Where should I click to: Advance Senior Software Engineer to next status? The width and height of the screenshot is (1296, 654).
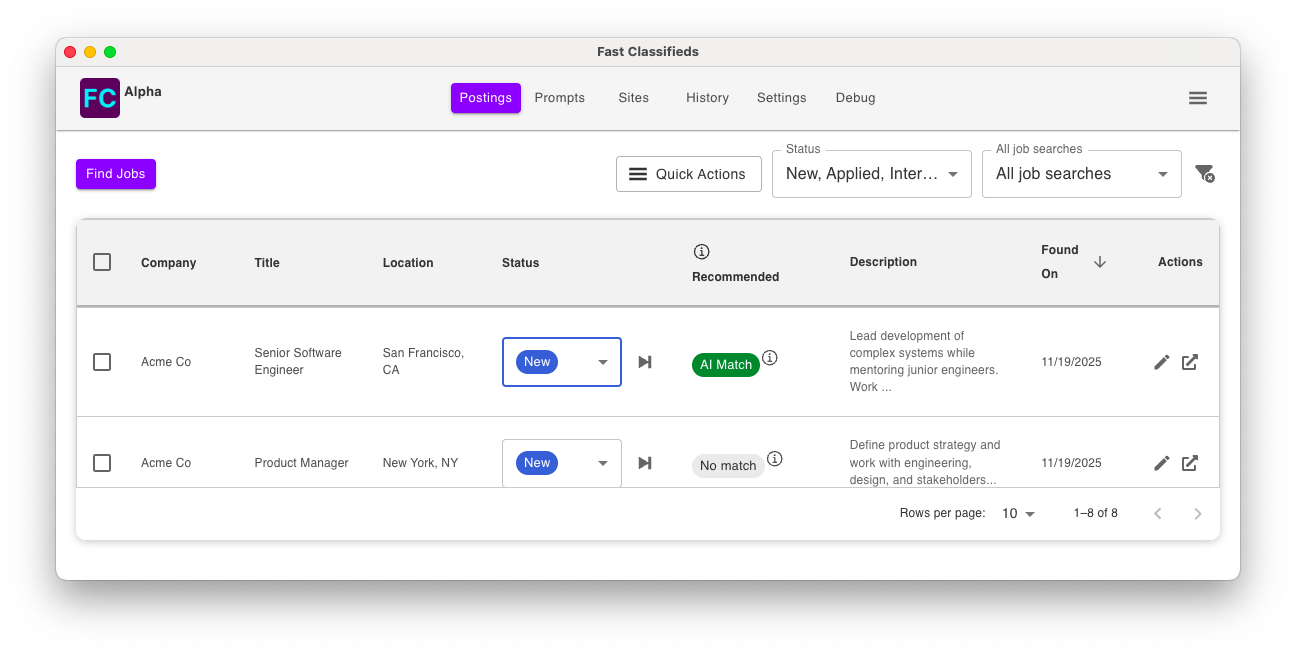click(645, 362)
